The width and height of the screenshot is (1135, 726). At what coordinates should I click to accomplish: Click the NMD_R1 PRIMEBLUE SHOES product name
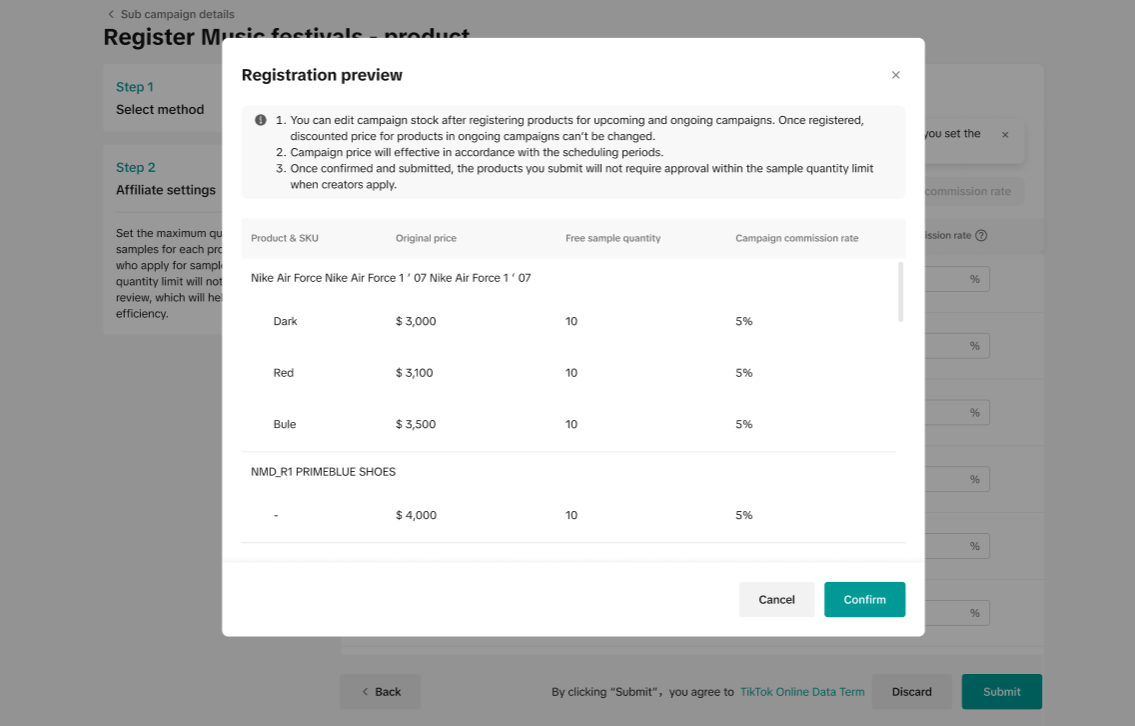point(323,472)
